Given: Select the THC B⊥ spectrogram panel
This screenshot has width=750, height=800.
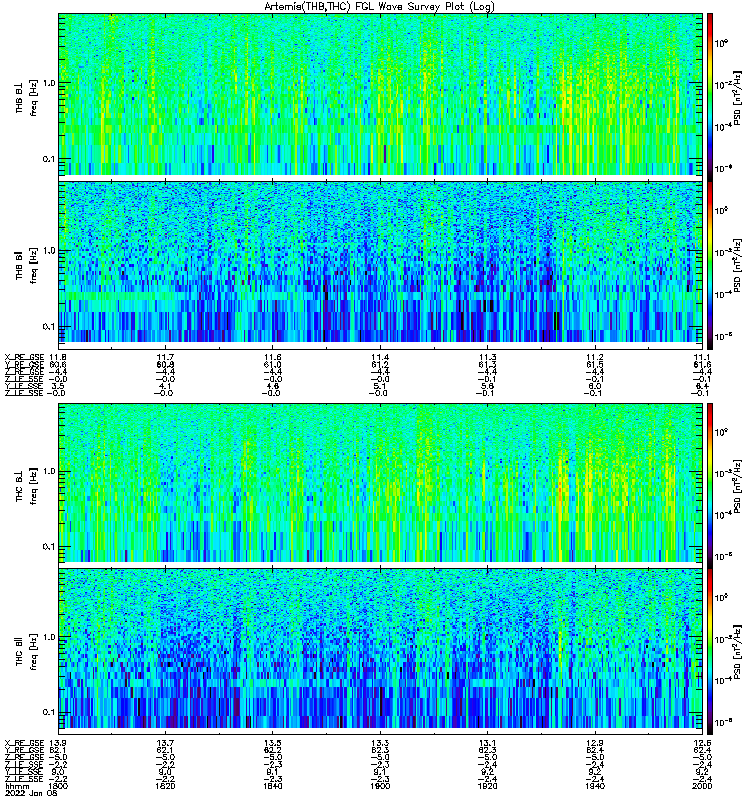Looking at the screenshot, I should 380,483.
